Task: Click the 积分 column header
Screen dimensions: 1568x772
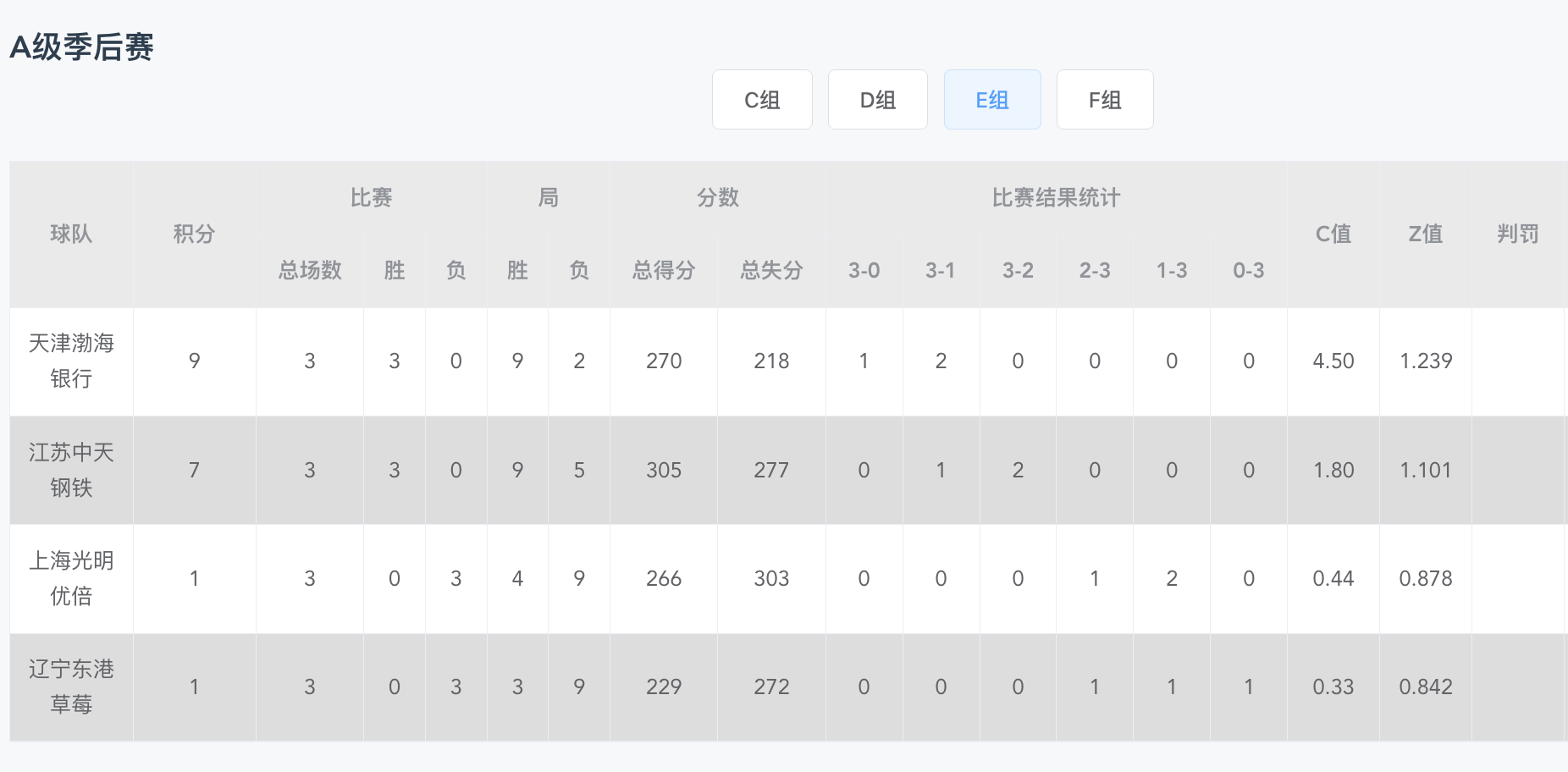Action: (x=194, y=234)
